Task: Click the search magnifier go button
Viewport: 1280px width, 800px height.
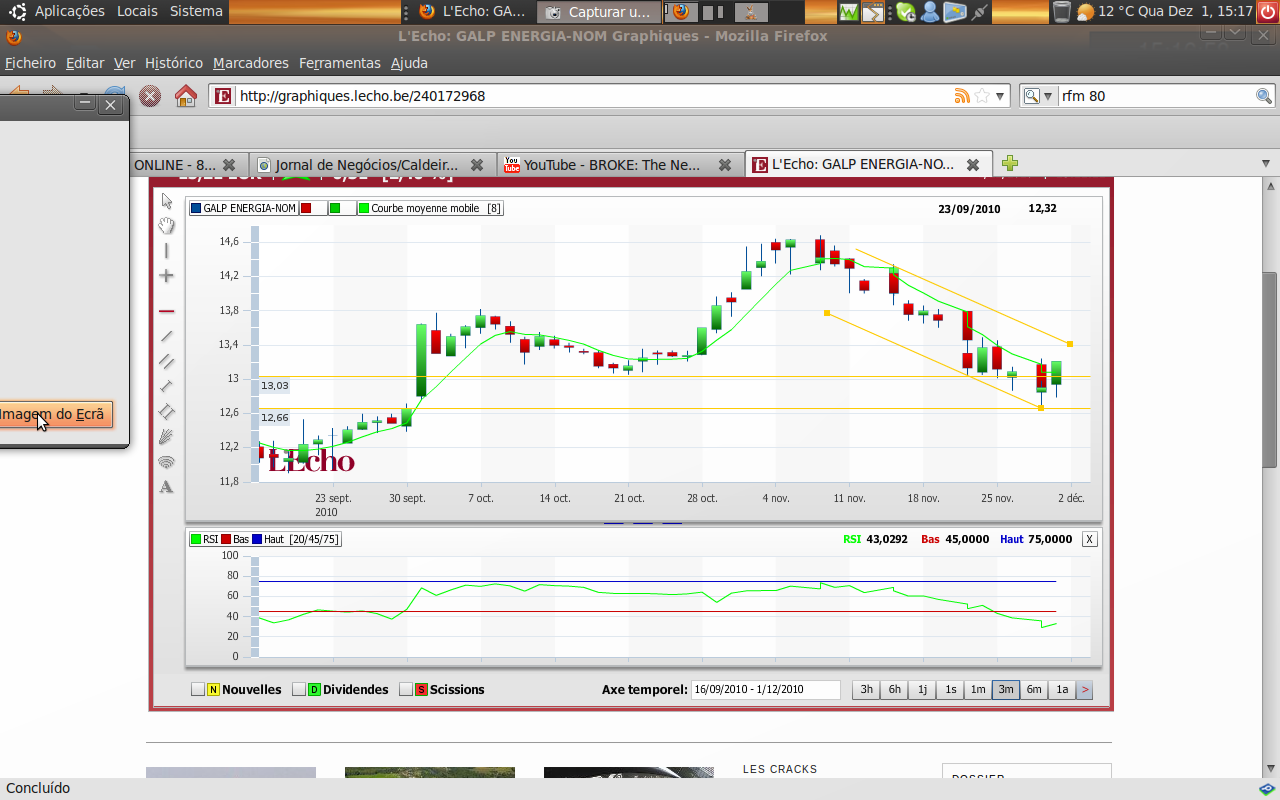Action: 1265,96
